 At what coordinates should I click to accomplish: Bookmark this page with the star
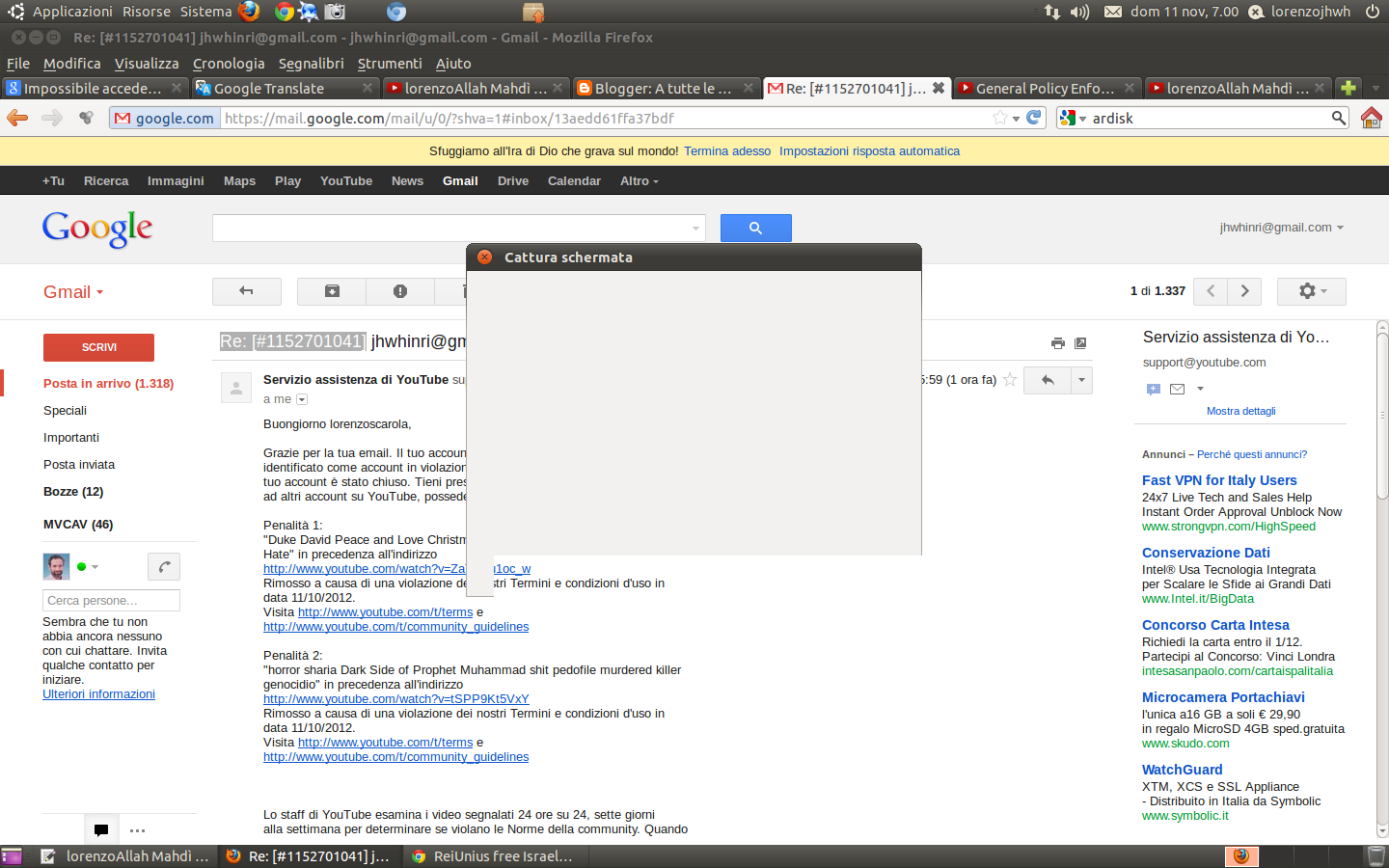pos(1000,118)
